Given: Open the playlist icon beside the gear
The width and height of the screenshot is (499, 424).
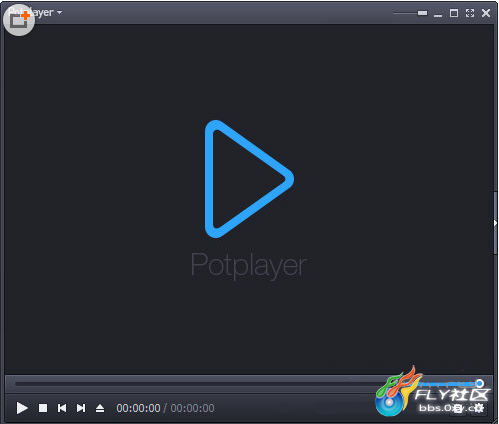Looking at the screenshot, I should point(458,408).
